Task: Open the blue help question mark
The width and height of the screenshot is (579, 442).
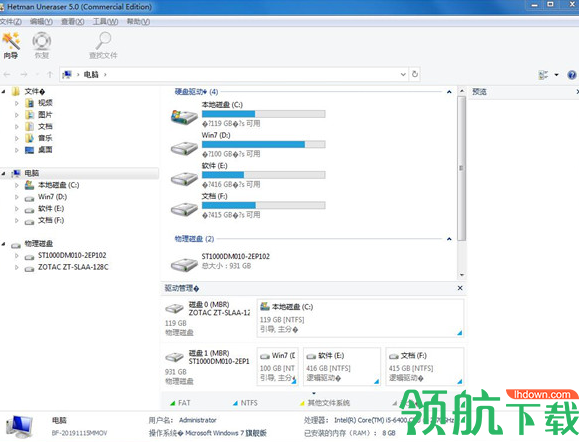Action: click(x=572, y=75)
